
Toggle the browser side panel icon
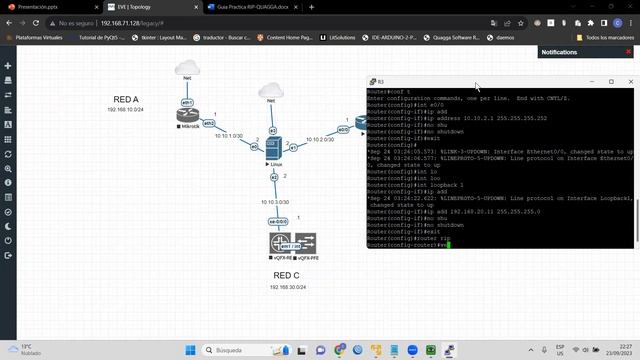tap(604, 23)
